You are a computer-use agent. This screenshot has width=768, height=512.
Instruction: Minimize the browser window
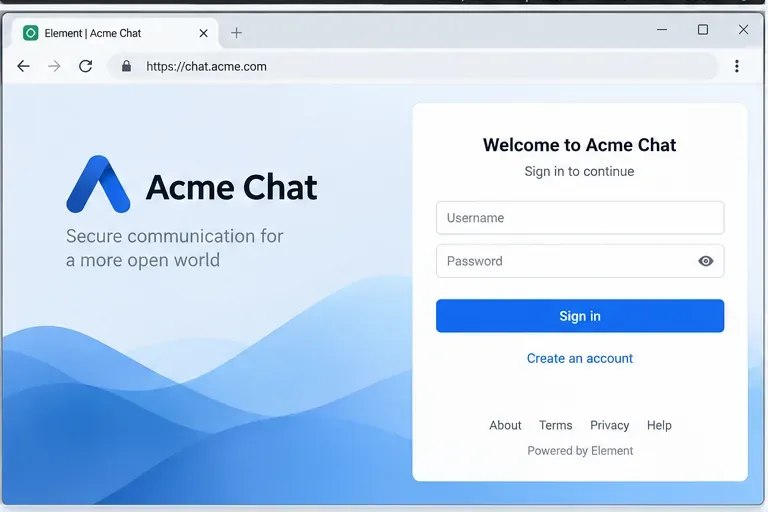662,30
